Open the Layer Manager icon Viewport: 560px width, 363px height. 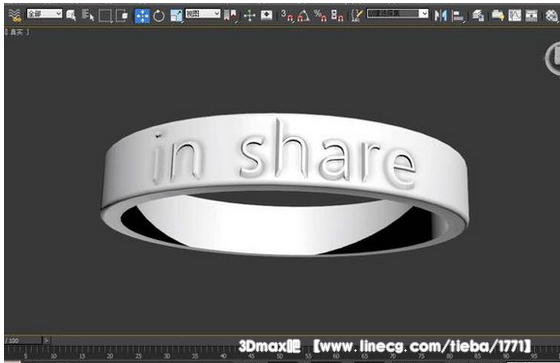point(478,15)
